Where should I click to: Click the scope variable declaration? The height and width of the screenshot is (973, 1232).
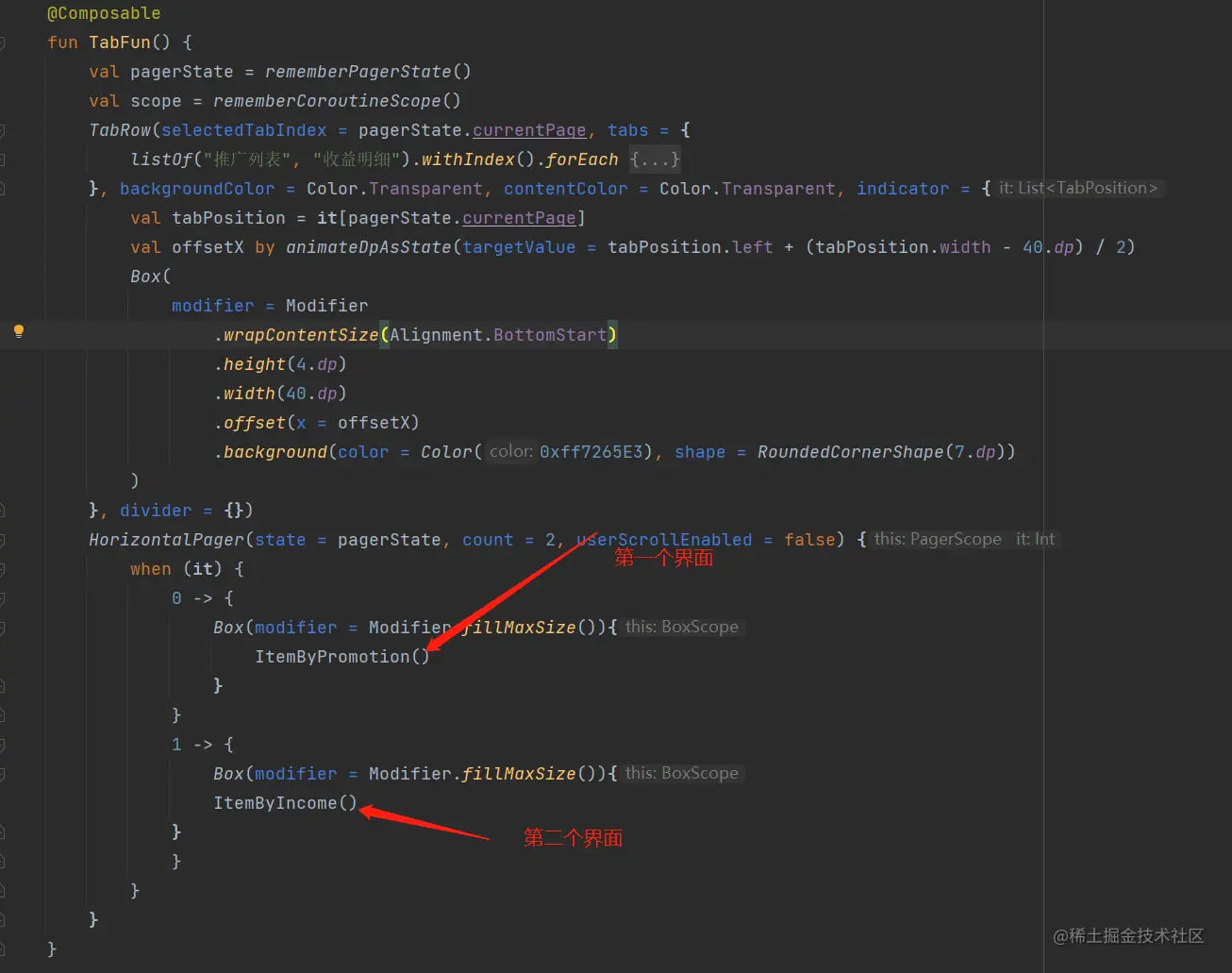click(x=156, y=101)
